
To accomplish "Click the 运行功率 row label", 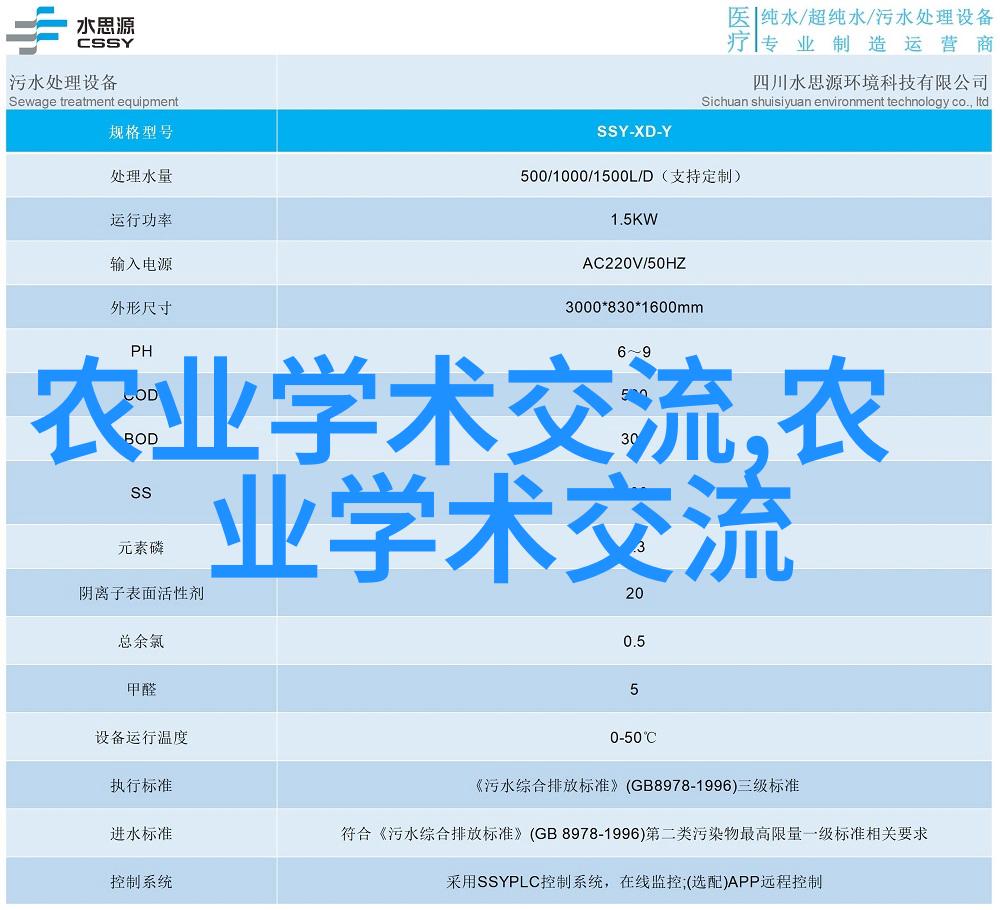I will 141,219.
